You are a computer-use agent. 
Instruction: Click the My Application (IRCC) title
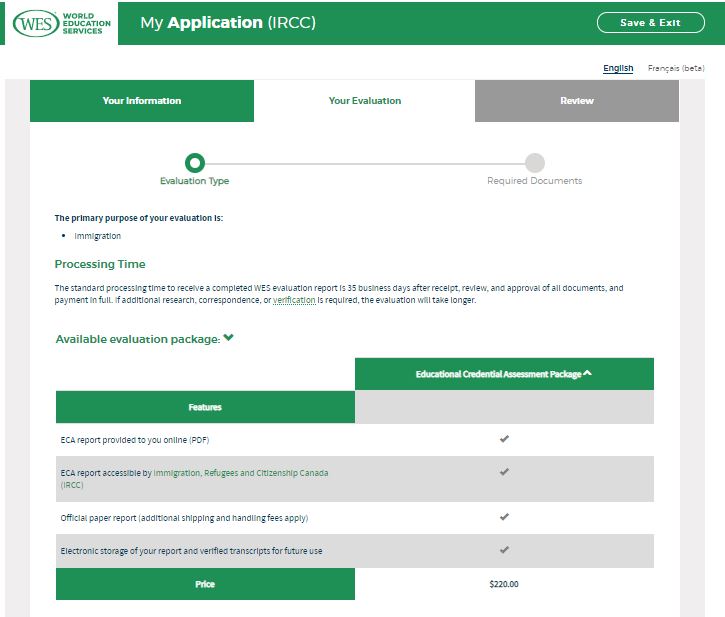228,23
